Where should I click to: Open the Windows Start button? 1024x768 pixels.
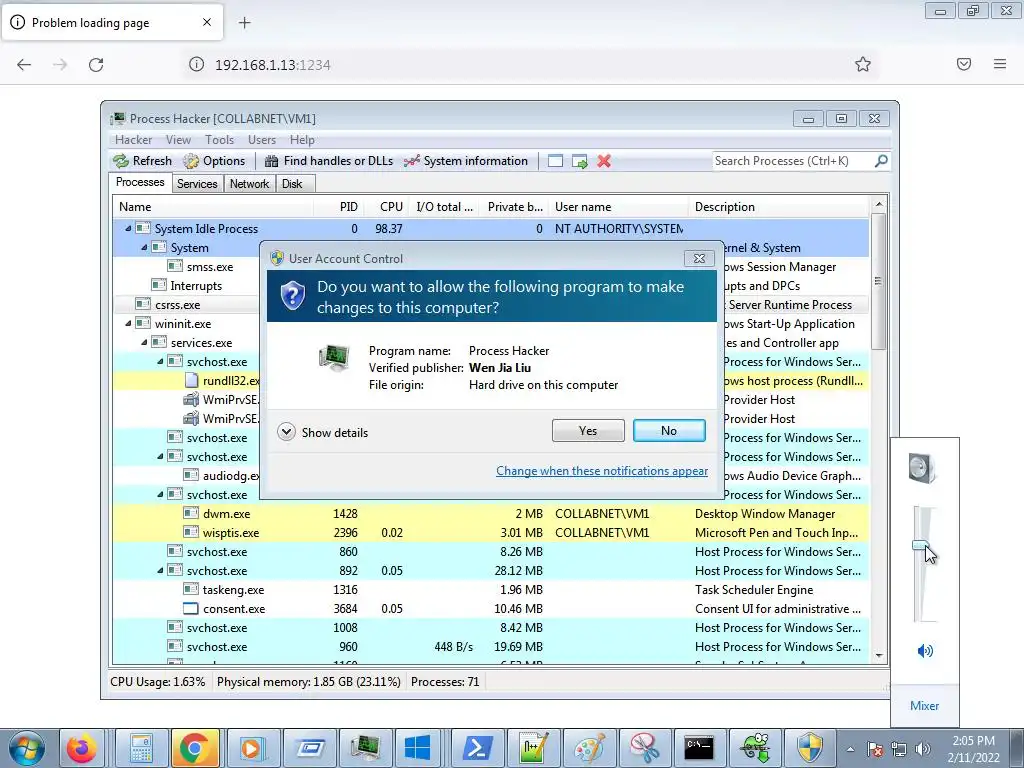pos(26,748)
